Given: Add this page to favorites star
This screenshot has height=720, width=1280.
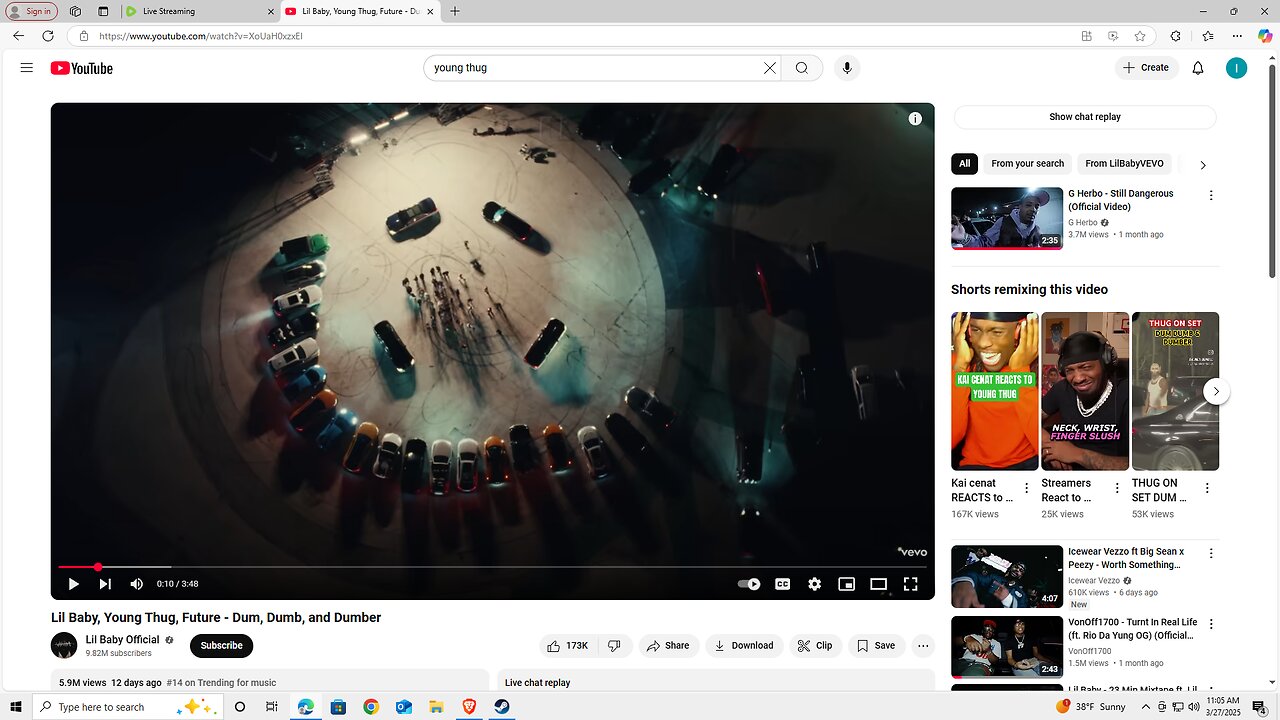Looking at the screenshot, I should click(1140, 36).
